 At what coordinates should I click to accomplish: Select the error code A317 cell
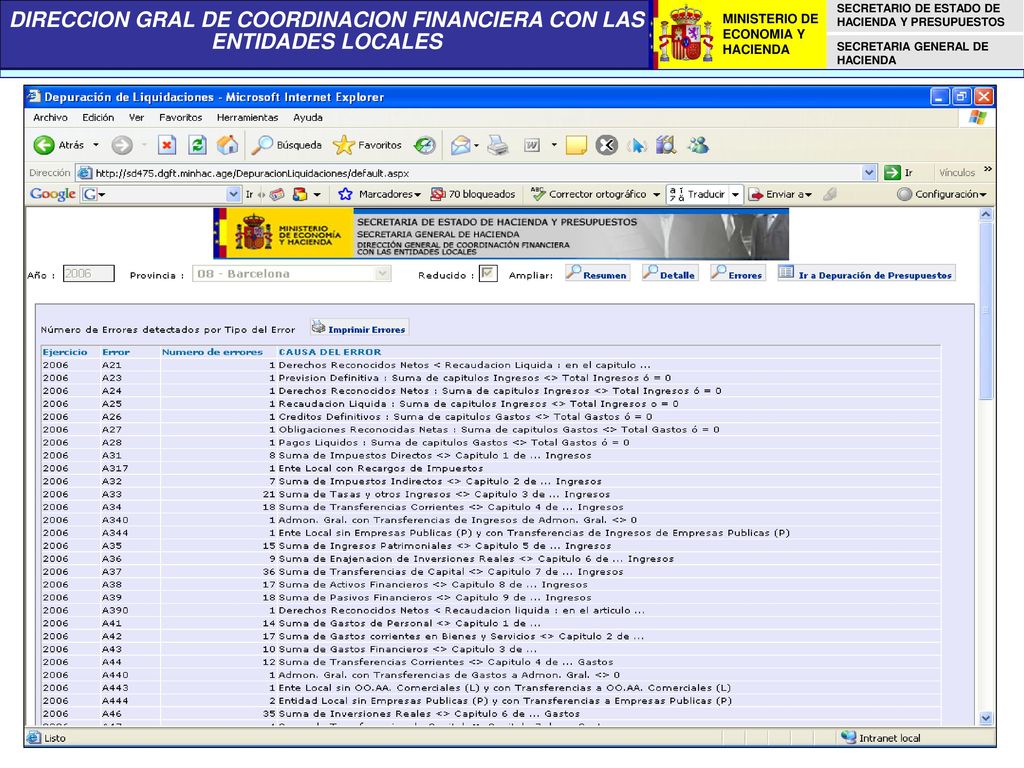point(115,468)
